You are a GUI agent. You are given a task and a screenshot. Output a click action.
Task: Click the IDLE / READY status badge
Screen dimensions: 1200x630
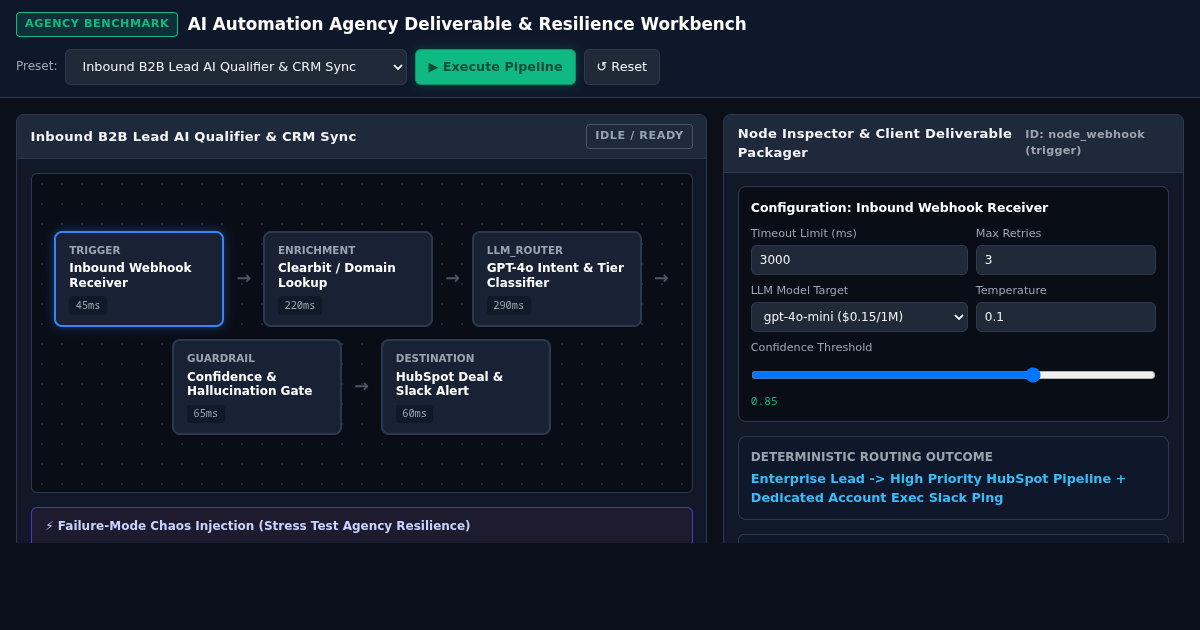(x=639, y=136)
